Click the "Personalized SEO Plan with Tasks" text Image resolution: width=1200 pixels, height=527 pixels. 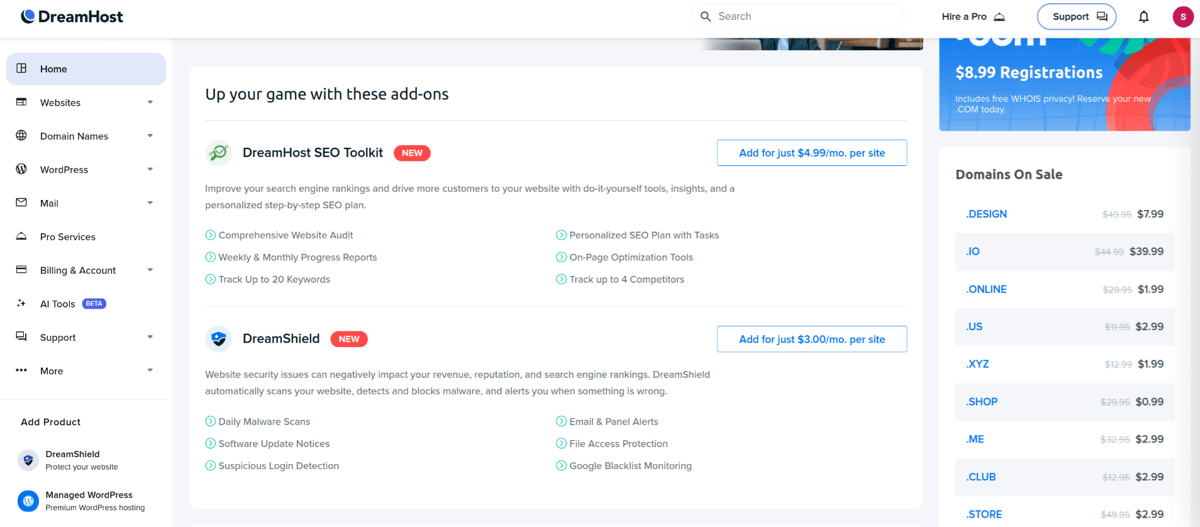click(644, 235)
